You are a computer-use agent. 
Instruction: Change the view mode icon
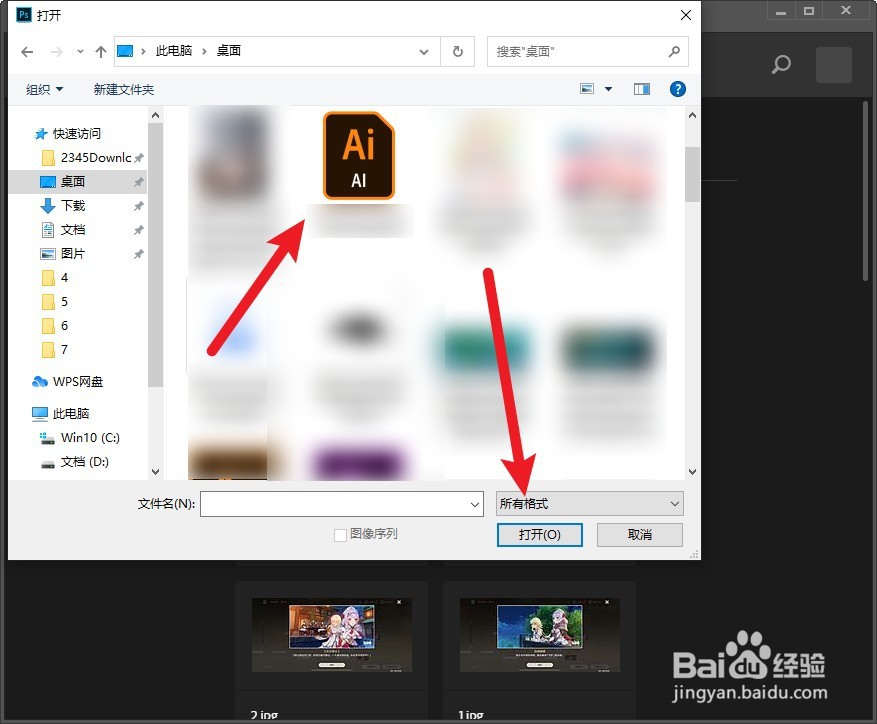(x=587, y=89)
